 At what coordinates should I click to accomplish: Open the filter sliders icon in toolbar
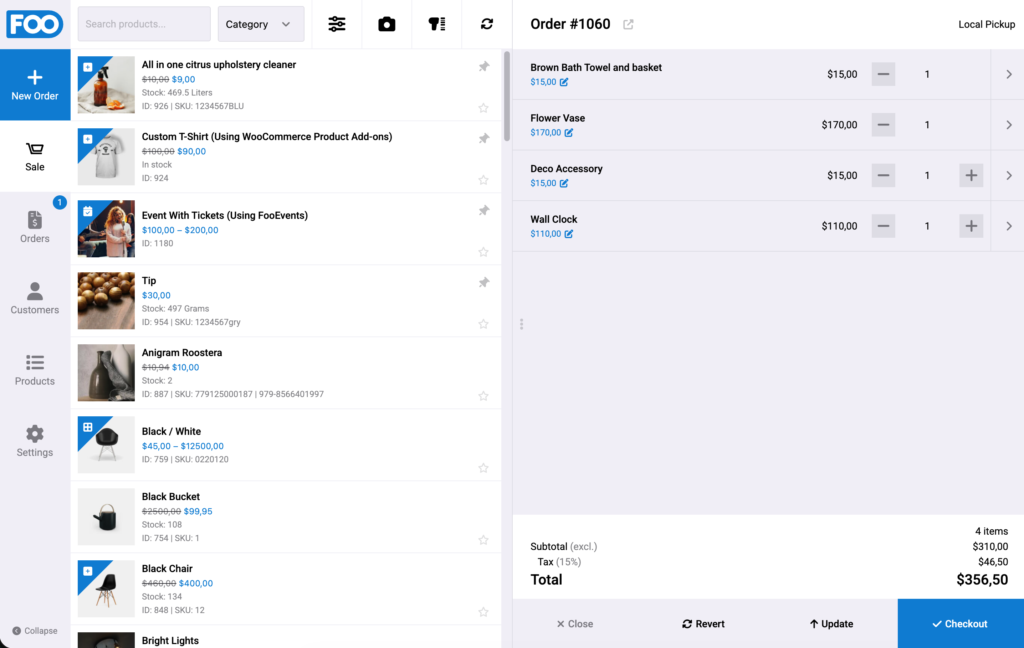337,24
